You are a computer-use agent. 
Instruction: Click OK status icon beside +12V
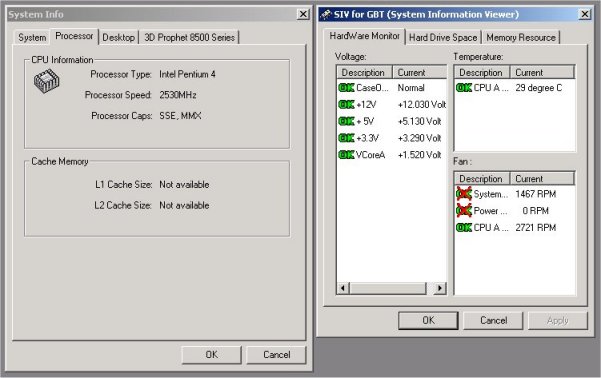(346, 105)
